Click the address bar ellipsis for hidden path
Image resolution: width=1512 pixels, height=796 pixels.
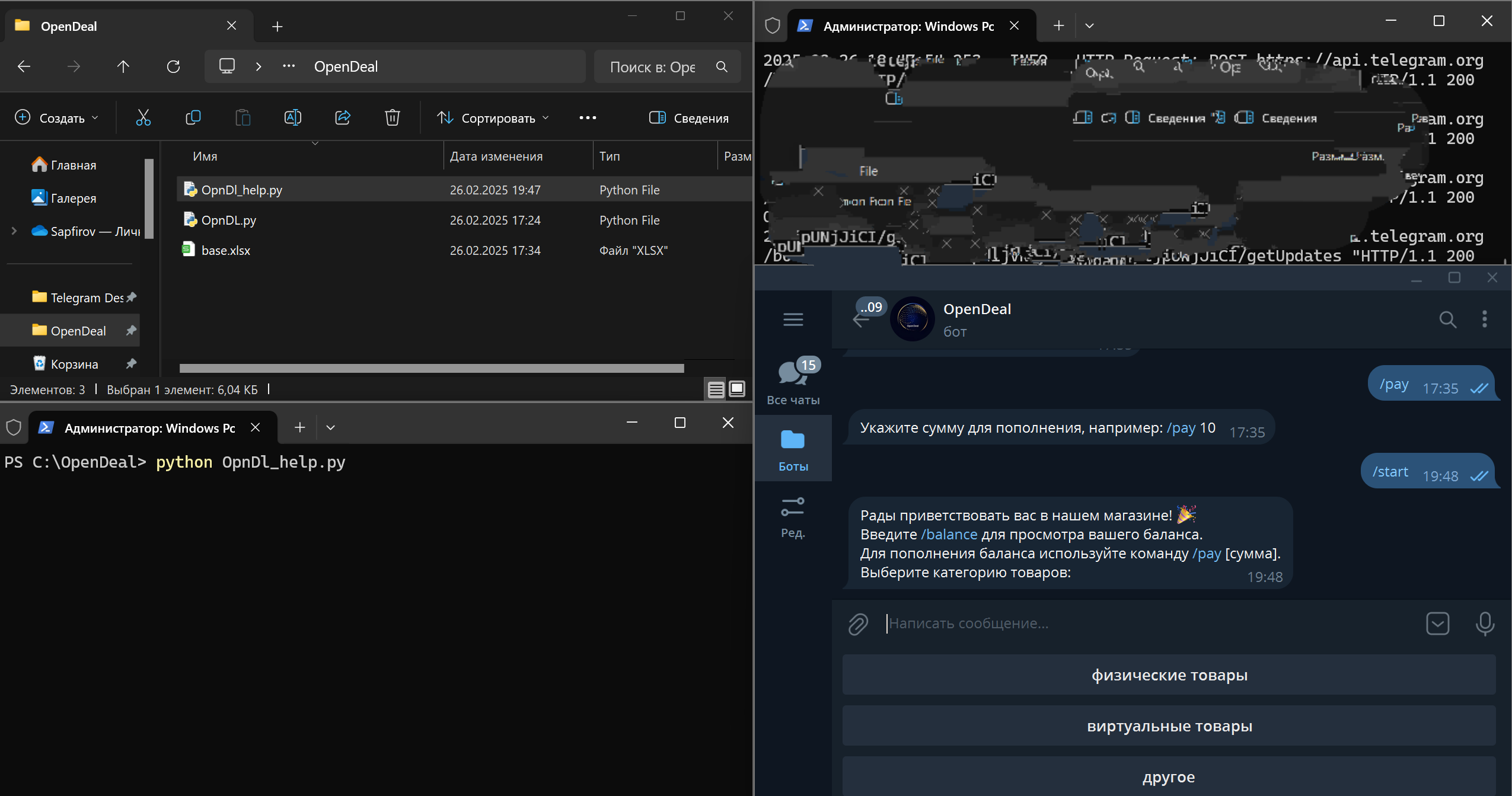[x=289, y=66]
